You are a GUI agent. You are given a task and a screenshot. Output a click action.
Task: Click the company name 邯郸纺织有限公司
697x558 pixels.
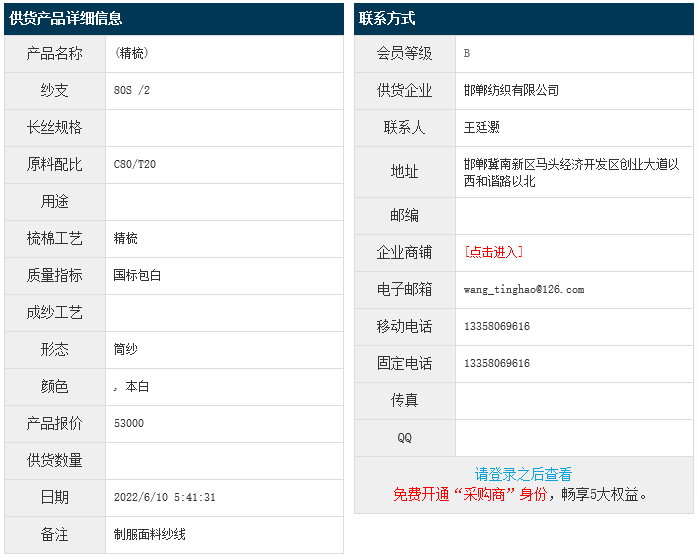(511, 90)
